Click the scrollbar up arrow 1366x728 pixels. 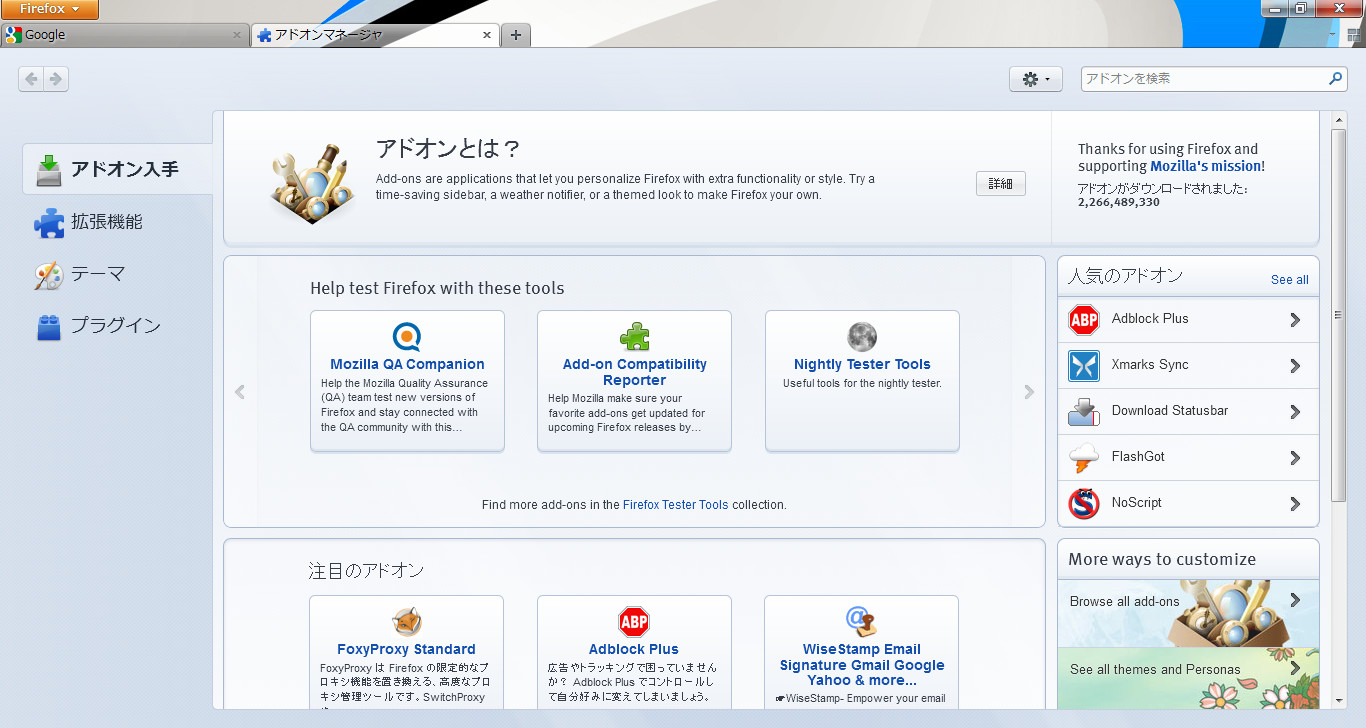[1339, 119]
